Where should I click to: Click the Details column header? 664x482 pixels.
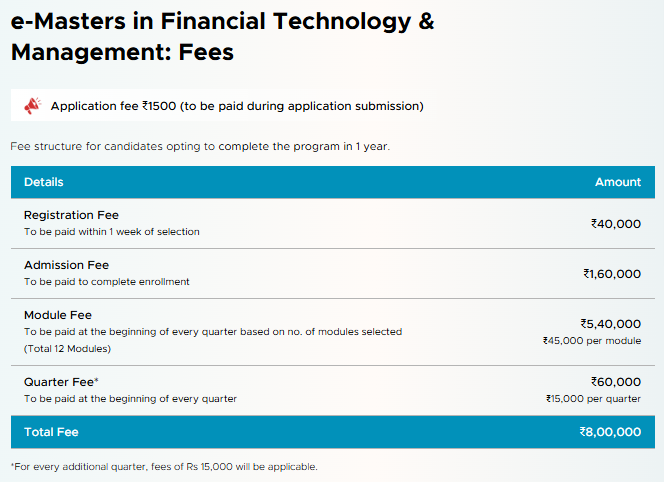click(x=44, y=182)
